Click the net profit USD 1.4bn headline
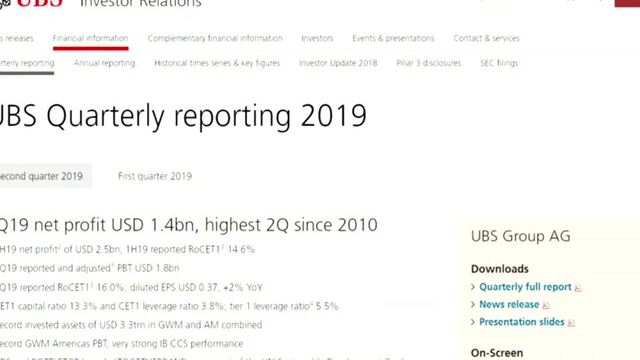The height and width of the screenshot is (360, 640). pos(189,225)
